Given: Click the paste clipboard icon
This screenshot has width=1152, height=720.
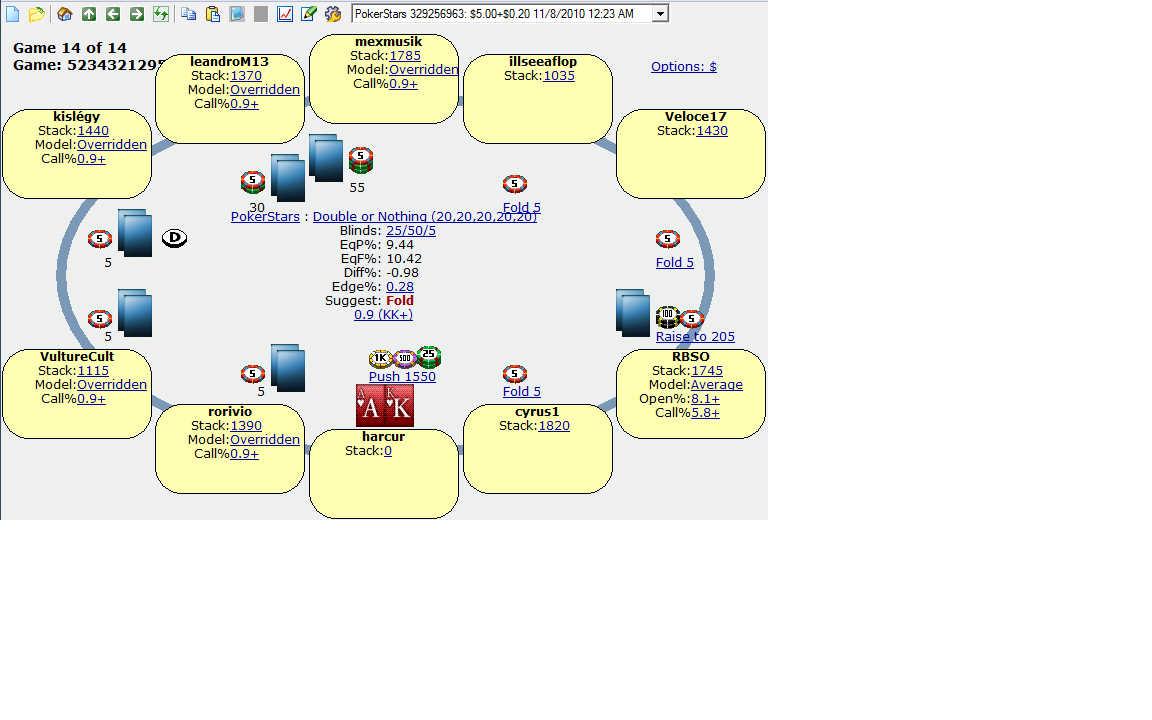Looking at the screenshot, I should point(213,14).
